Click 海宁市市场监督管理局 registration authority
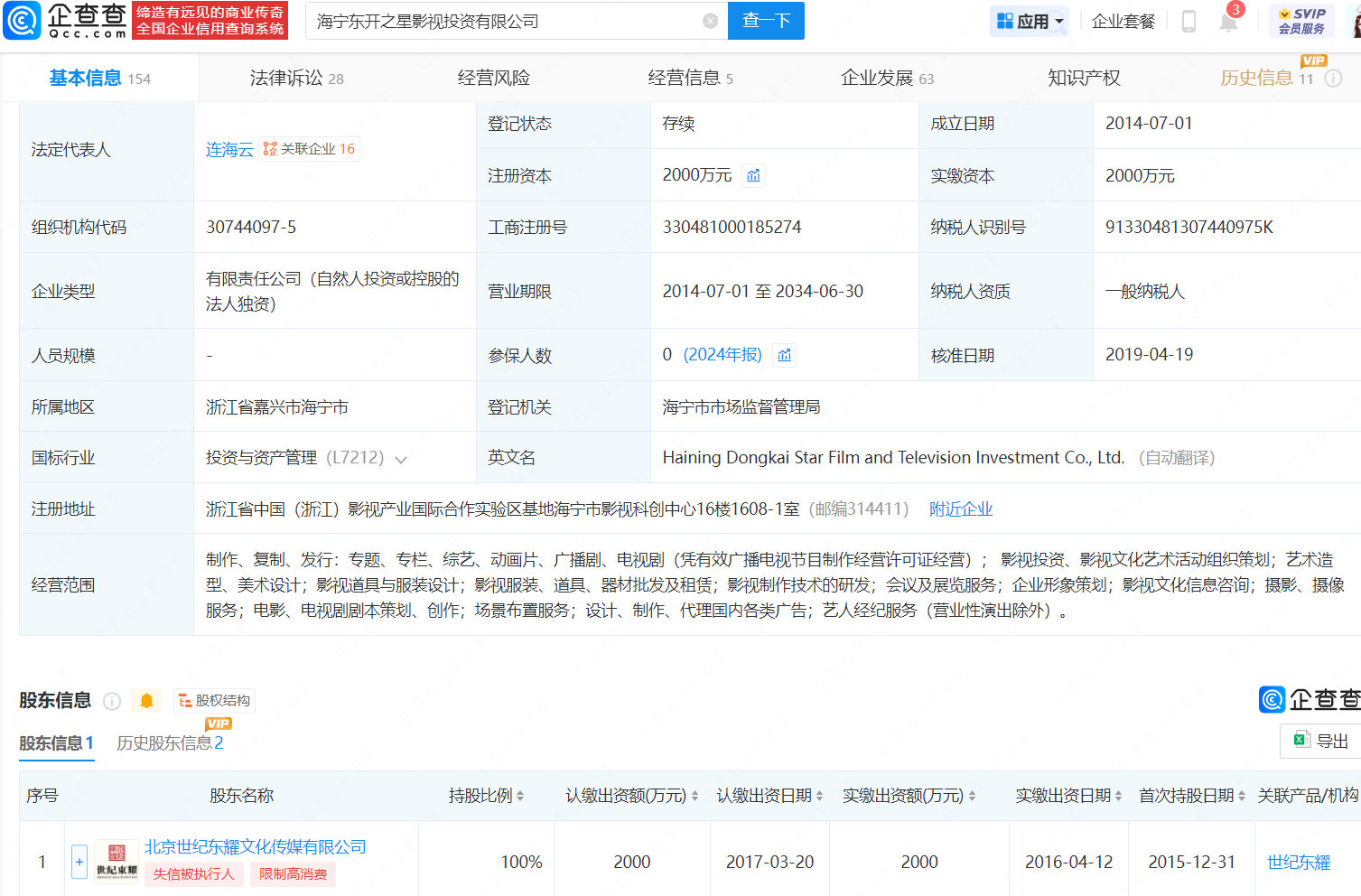 pos(741,407)
